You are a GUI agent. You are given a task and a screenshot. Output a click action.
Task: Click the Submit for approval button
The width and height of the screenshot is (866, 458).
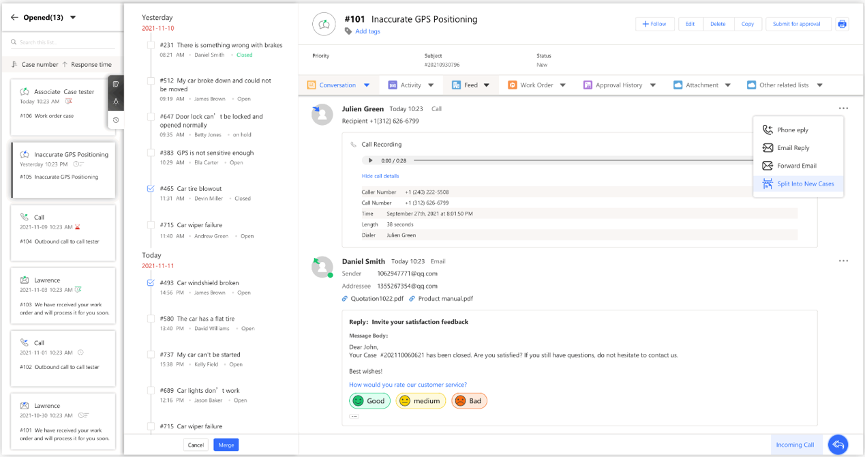[795, 23]
